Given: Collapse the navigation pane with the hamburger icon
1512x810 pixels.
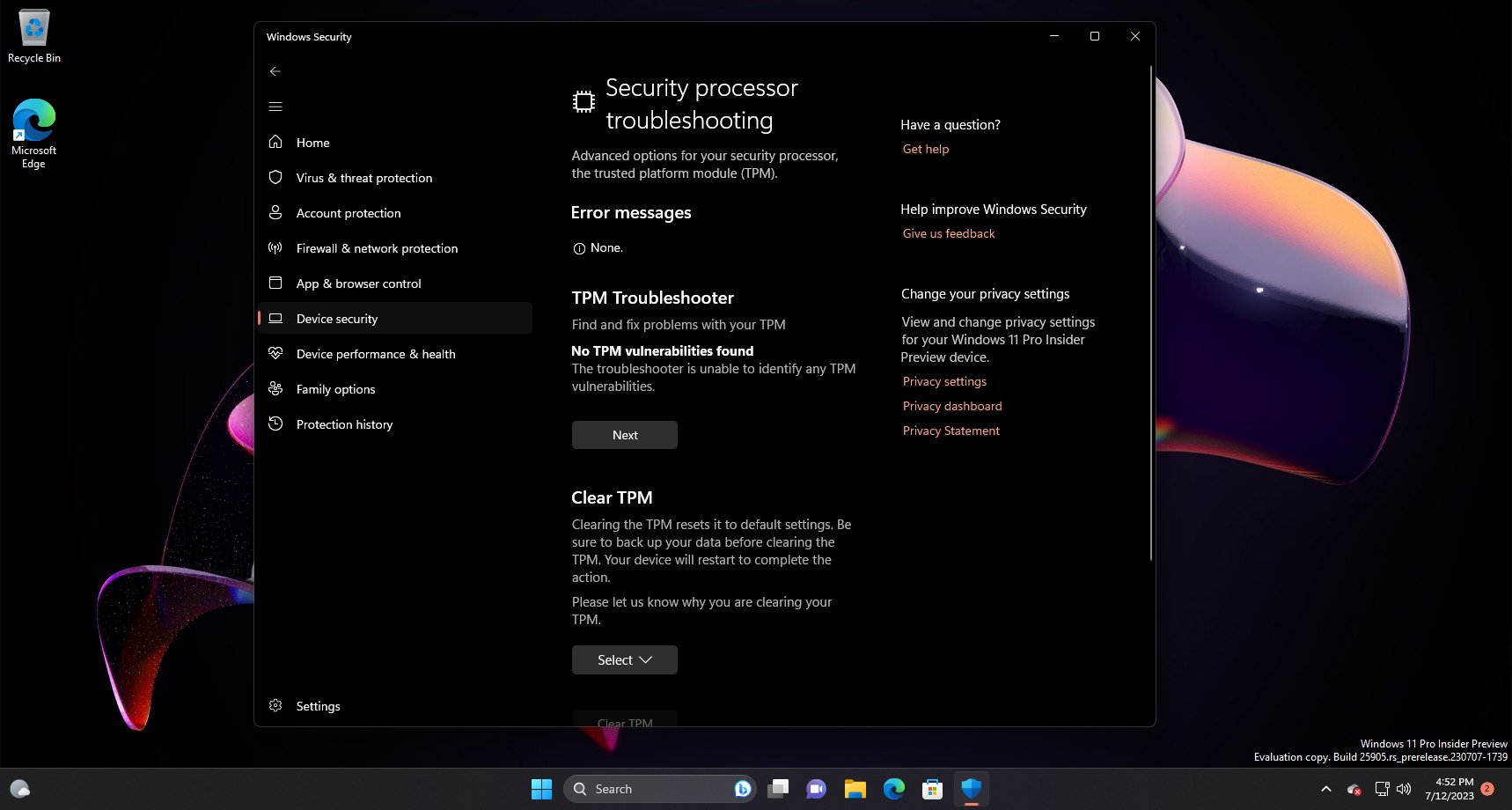Looking at the screenshot, I should point(275,106).
